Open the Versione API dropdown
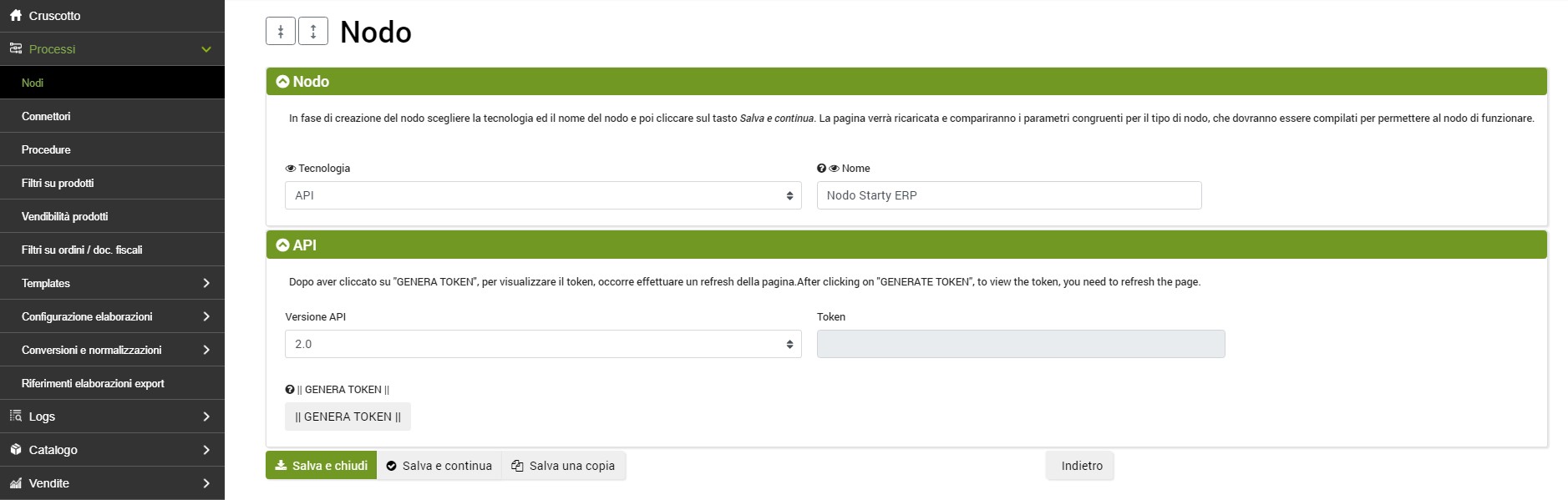Screen dimensions: 1568x500 [x=543, y=344]
